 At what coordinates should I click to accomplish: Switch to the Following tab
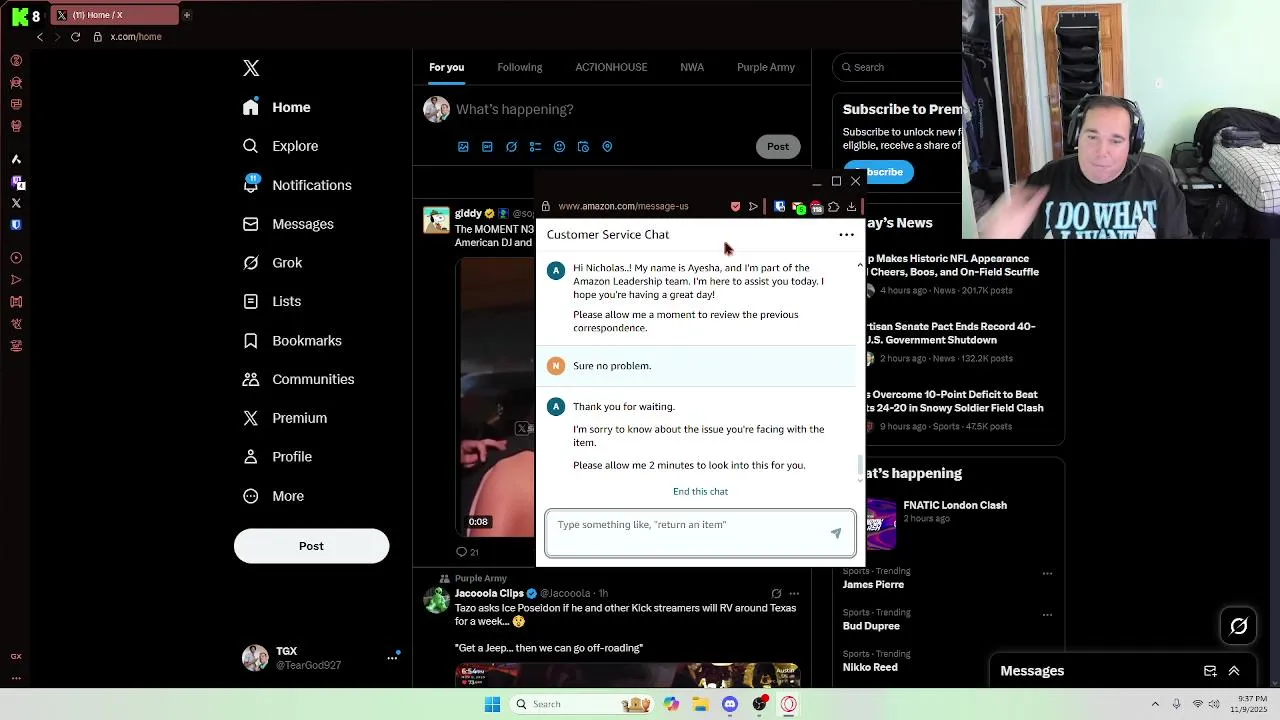(x=519, y=67)
